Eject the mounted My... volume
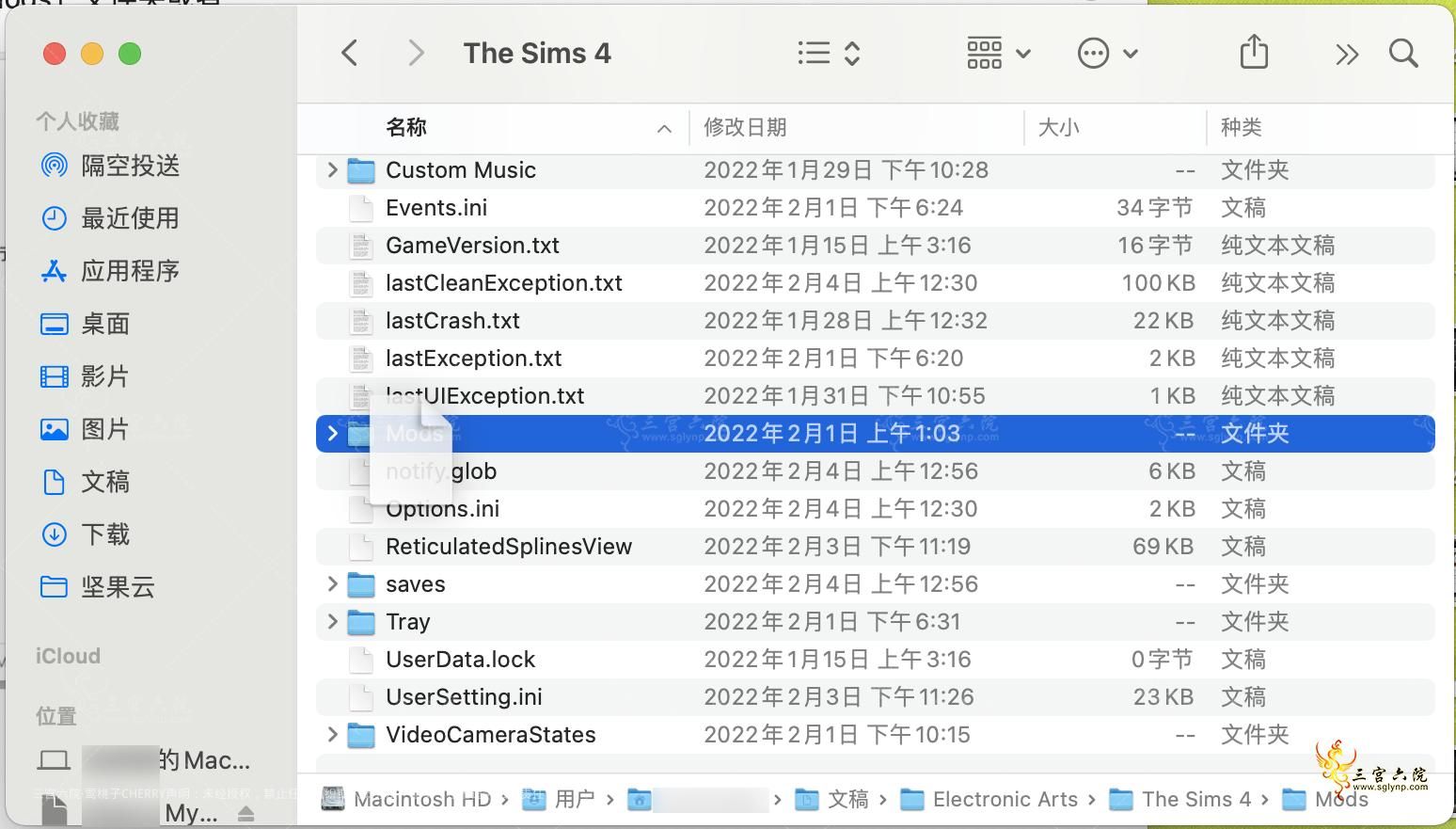 245,813
